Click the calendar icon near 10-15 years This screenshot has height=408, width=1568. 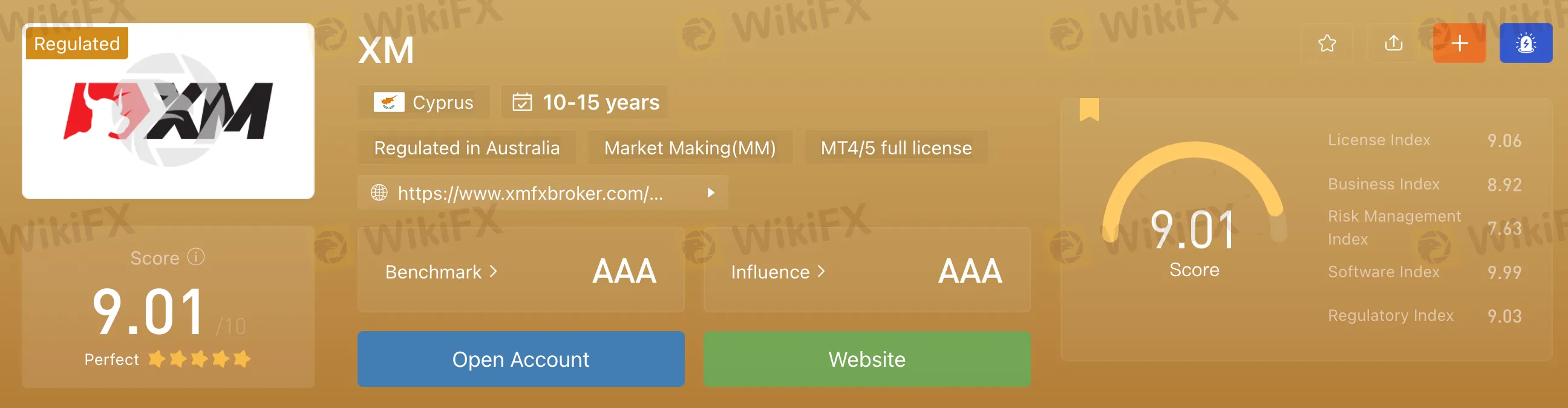tap(521, 102)
